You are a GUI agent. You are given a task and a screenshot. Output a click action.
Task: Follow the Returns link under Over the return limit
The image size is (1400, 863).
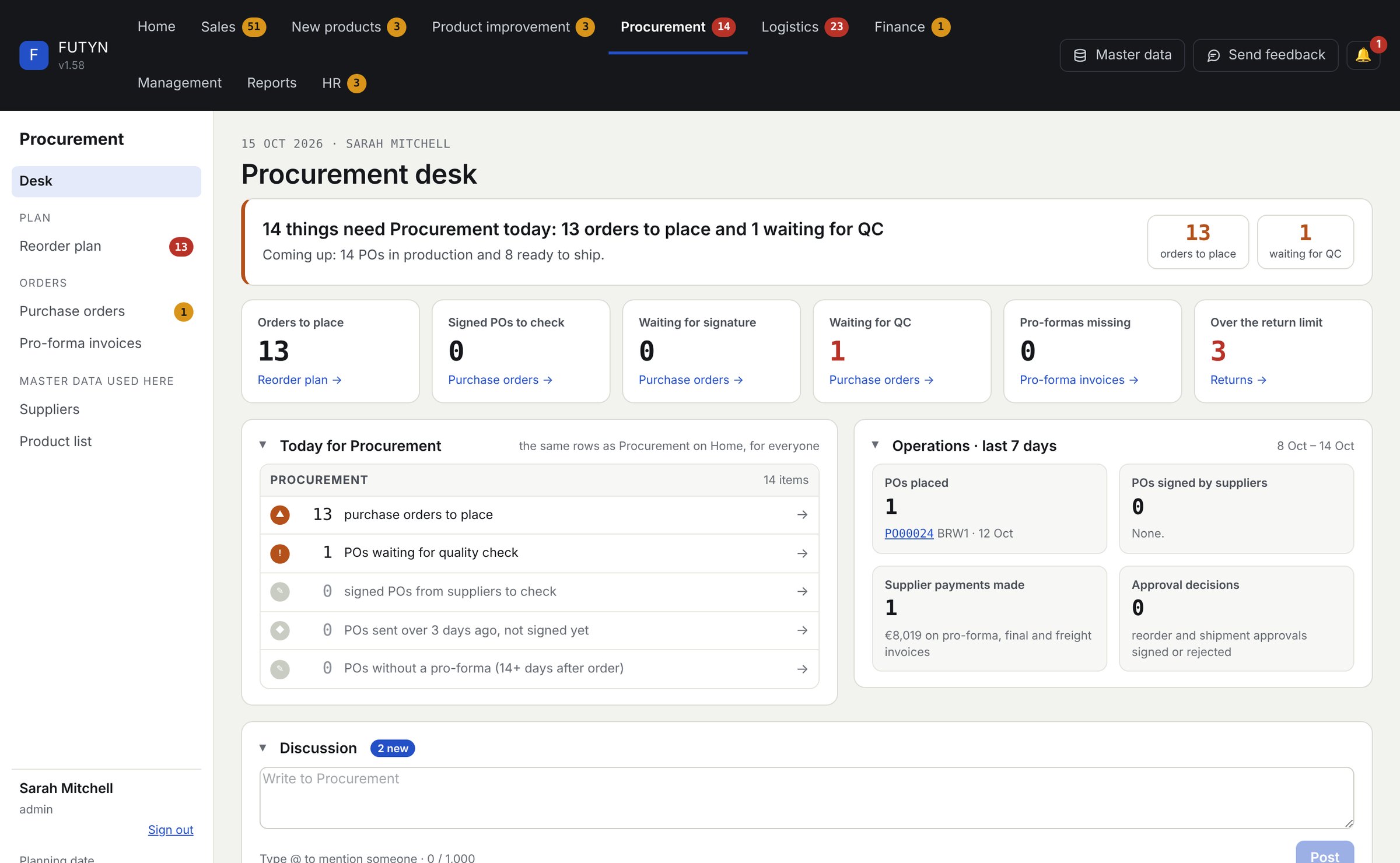point(1238,380)
